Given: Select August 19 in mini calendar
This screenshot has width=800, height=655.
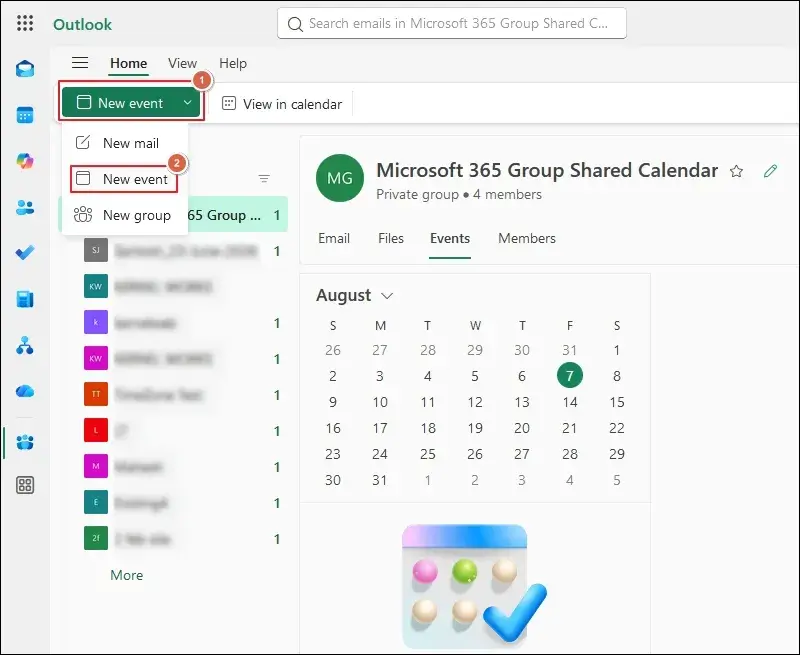Looking at the screenshot, I should (x=474, y=428).
